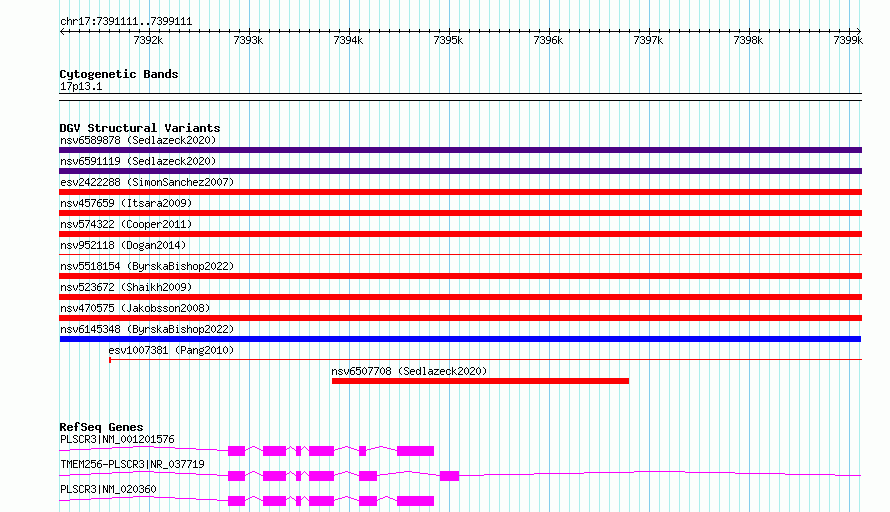Screen dimensions: 890x512
Task: Click the 7393k ruler label
Action: pos(248,40)
